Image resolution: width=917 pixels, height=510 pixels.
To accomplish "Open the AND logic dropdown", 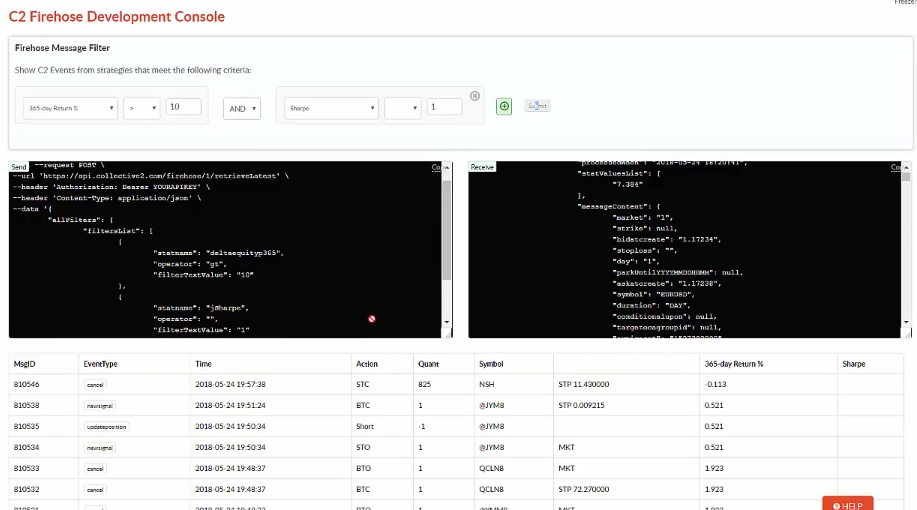I will coord(242,109).
